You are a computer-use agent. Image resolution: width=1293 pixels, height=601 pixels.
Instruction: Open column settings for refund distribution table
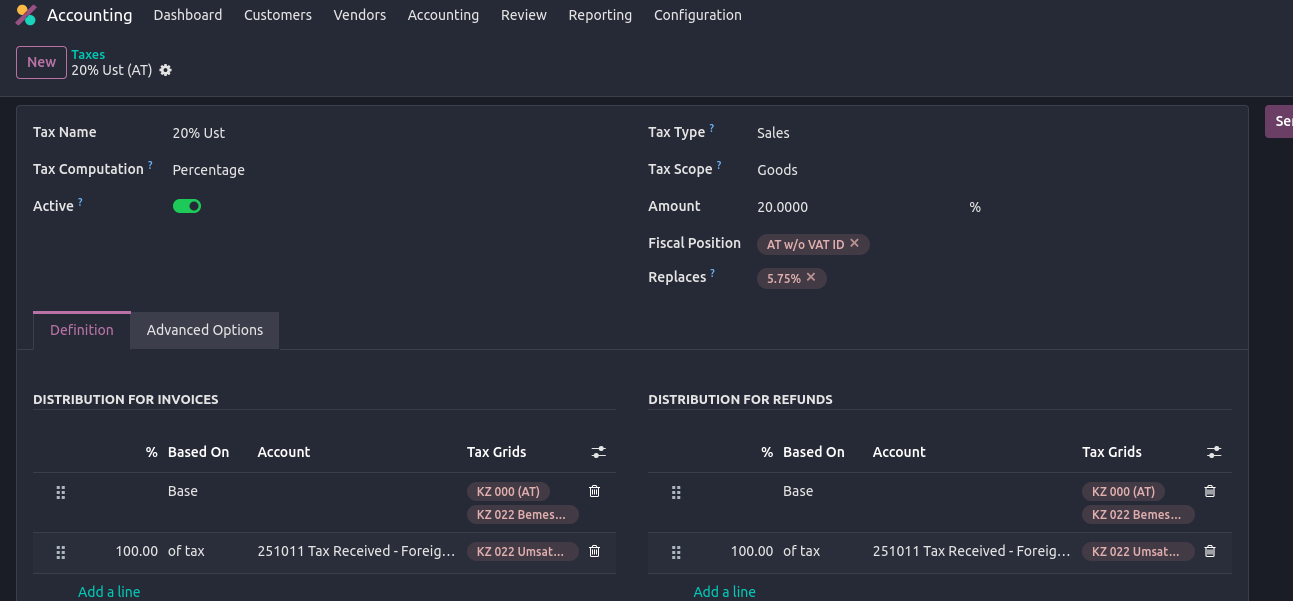click(x=1214, y=452)
